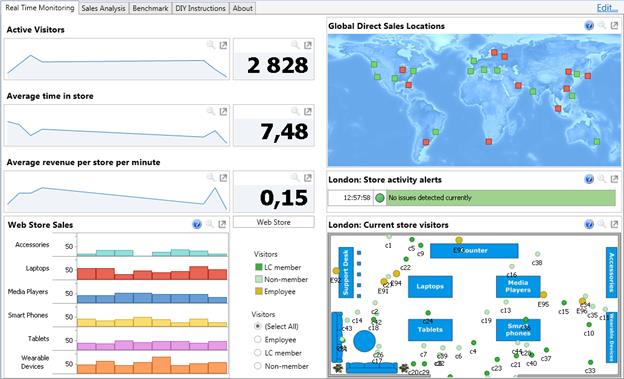Open the About tab
The image size is (624, 379).
point(242,8)
